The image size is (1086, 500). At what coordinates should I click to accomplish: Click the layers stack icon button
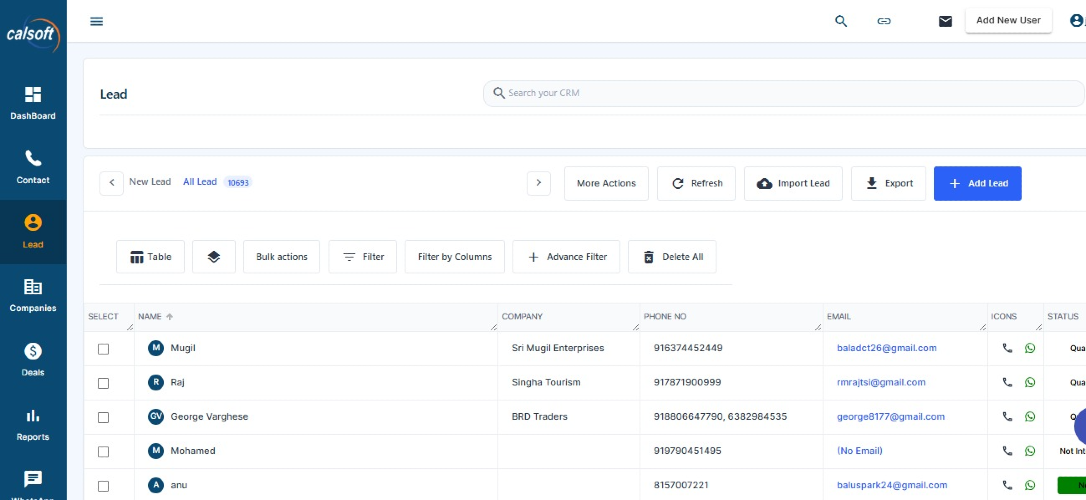(213, 257)
